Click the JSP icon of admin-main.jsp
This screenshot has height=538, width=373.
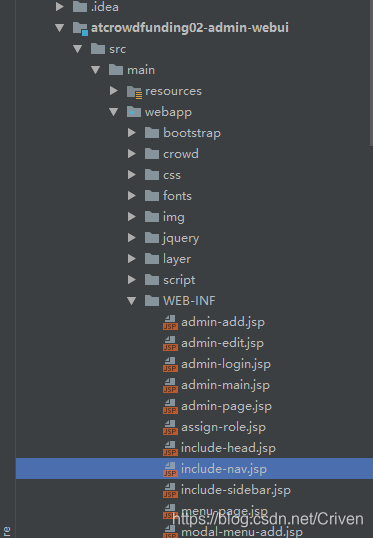tap(170, 385)
